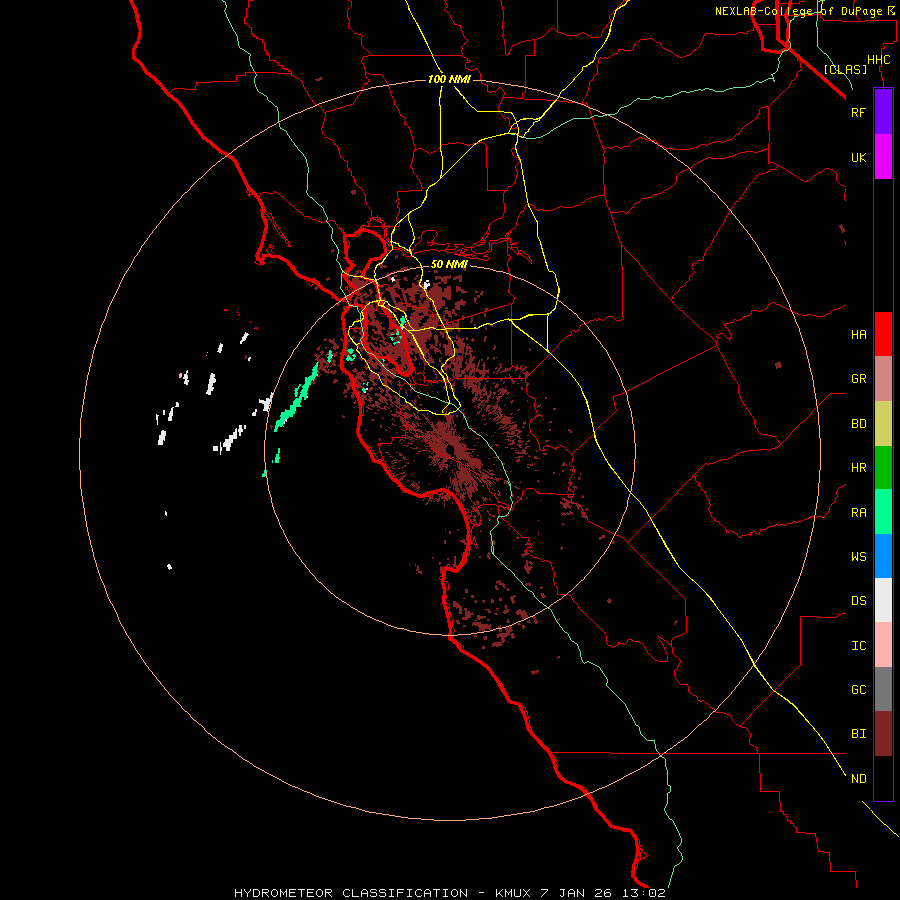Click the brown BI legend color swatch

tap(883, 734)
